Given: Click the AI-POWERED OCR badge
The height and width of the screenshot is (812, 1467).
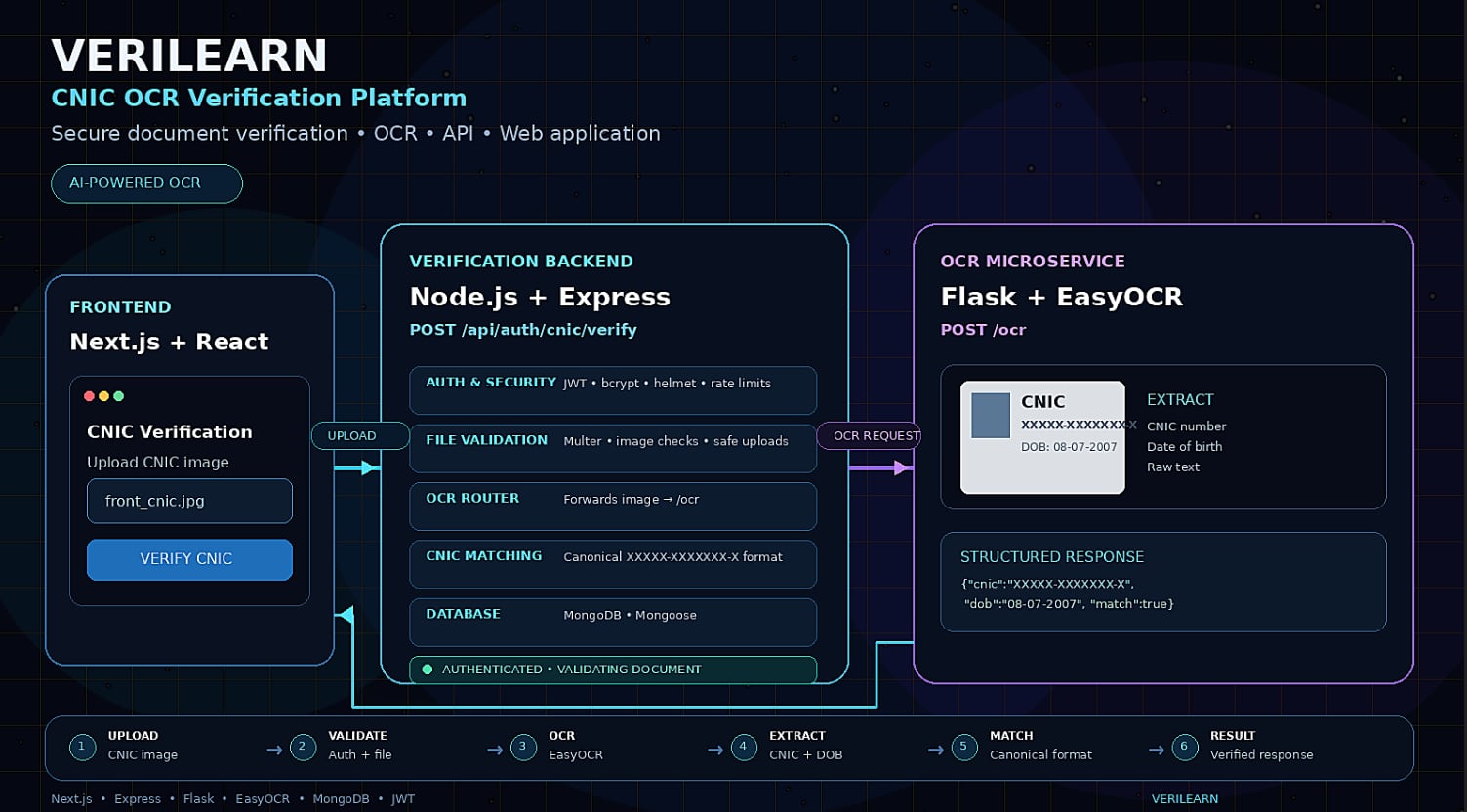Looking at the screenshot, I should tap(146, 183).
